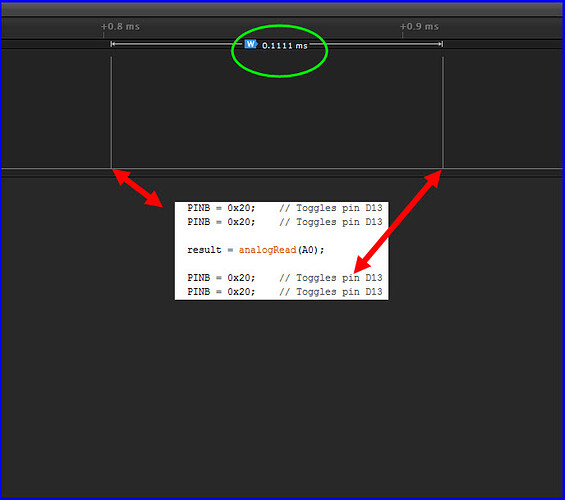The image size is (565, 500).
Task: Click the long red double-headed arrow
Action: pos(397,222)
